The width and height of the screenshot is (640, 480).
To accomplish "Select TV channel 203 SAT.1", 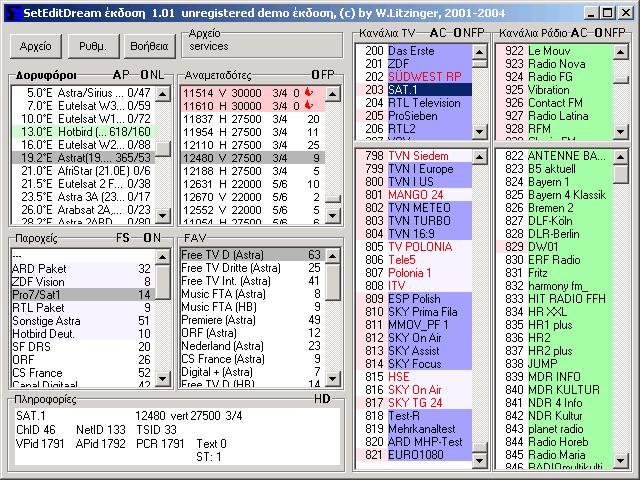I will point(414,90).
